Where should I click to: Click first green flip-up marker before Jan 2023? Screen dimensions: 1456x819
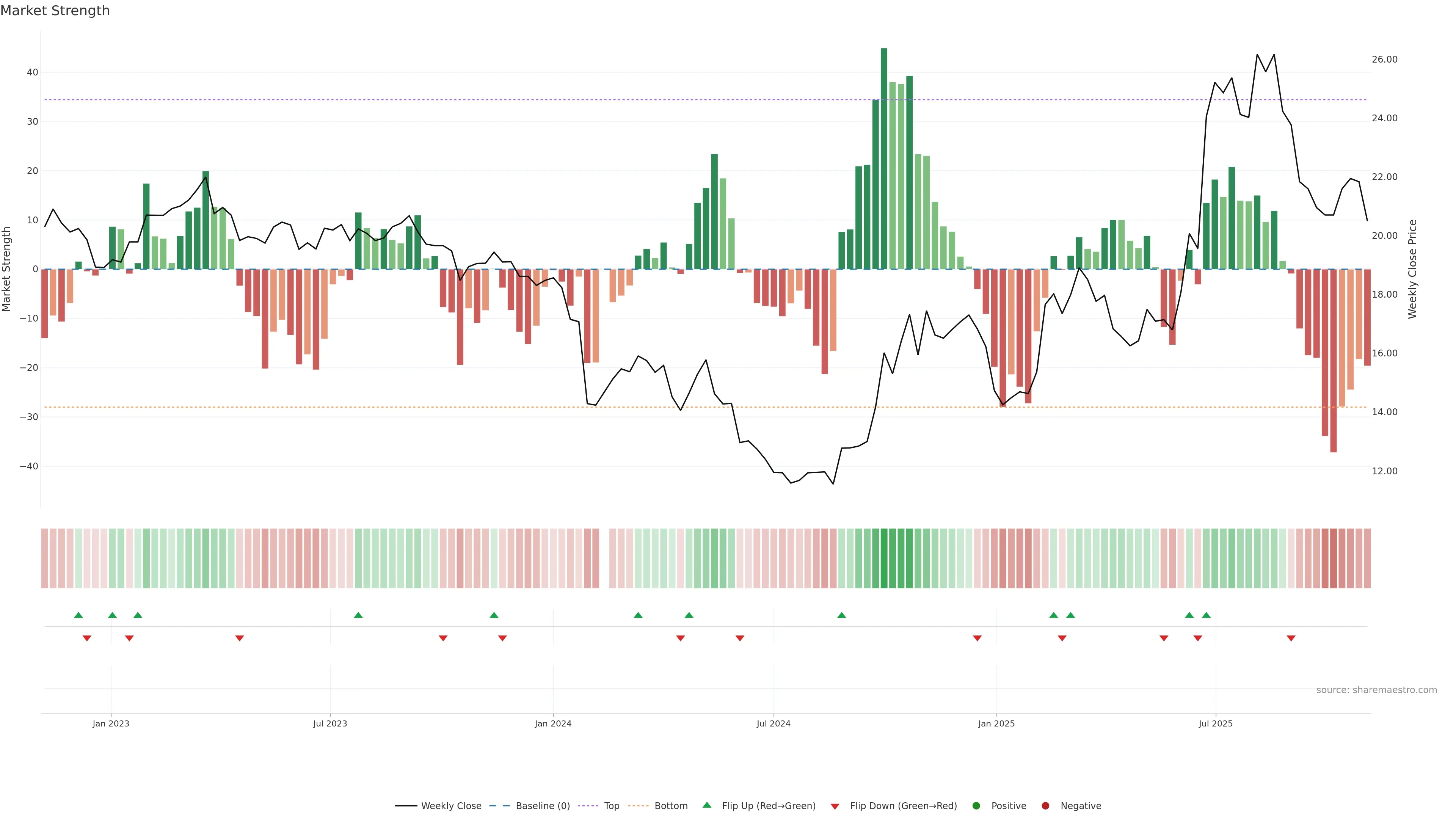[78, 615]
